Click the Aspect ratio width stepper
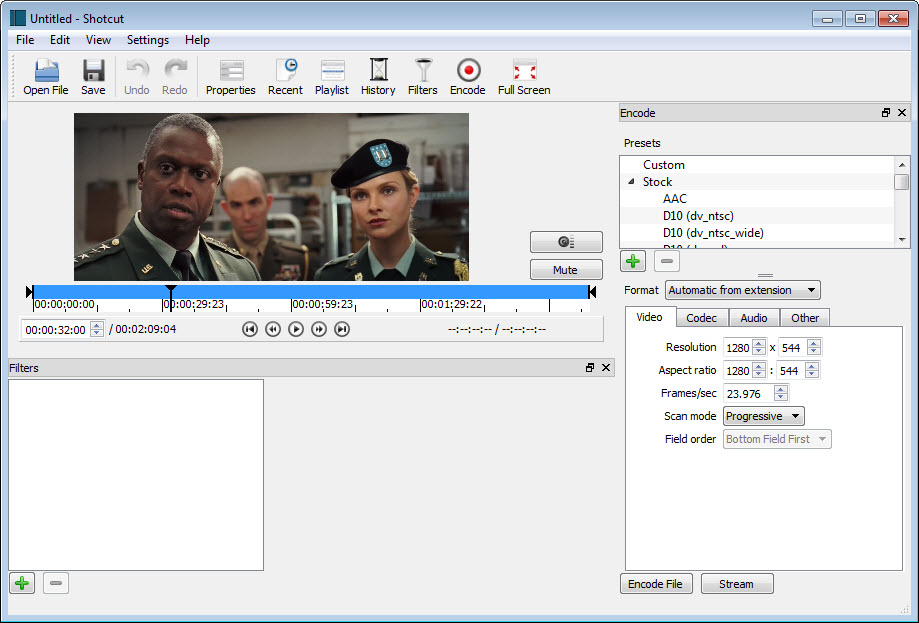This screenshot has width=919, height=623. pyautogui.click(x=759, y=370)
